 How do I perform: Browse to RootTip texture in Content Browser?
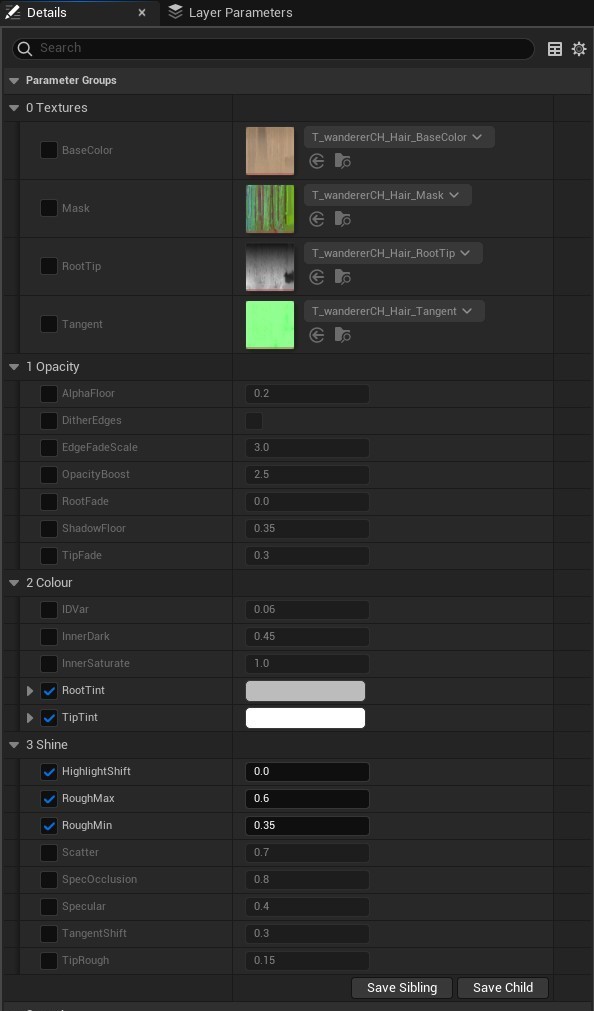(342, 277)
